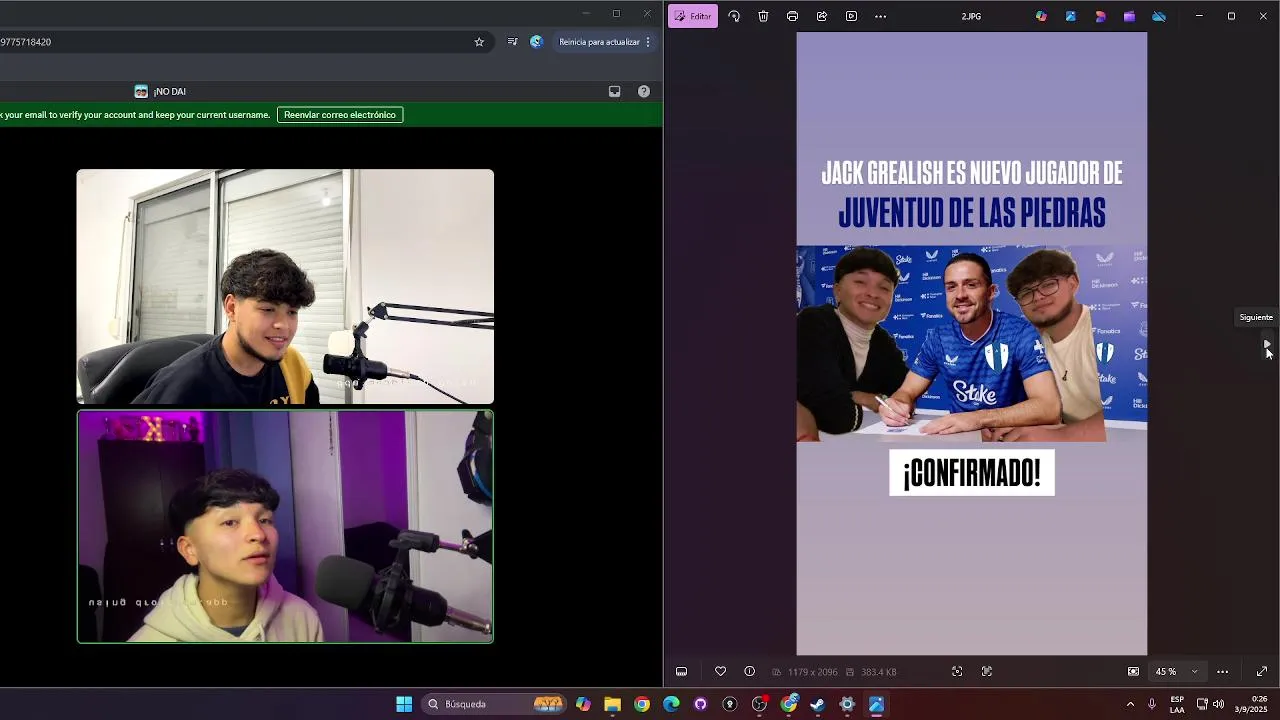Click the 1179 x 2096 dimensions text
This screenshot has width=1280, height=720.
pos(812,672)
